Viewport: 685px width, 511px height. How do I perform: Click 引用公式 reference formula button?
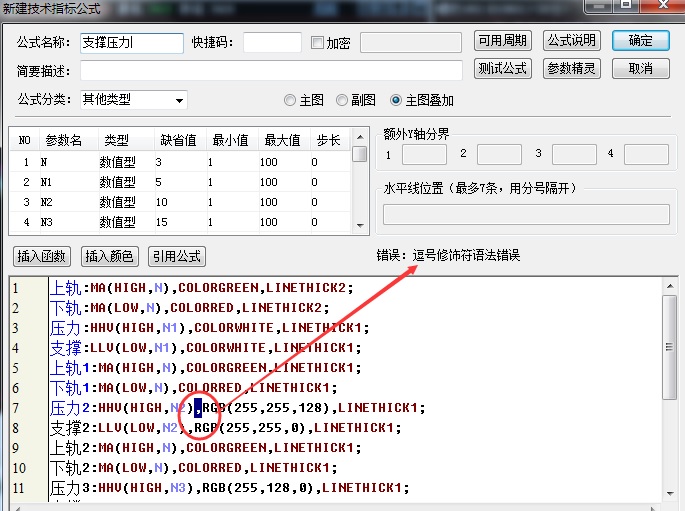[177, 256]
